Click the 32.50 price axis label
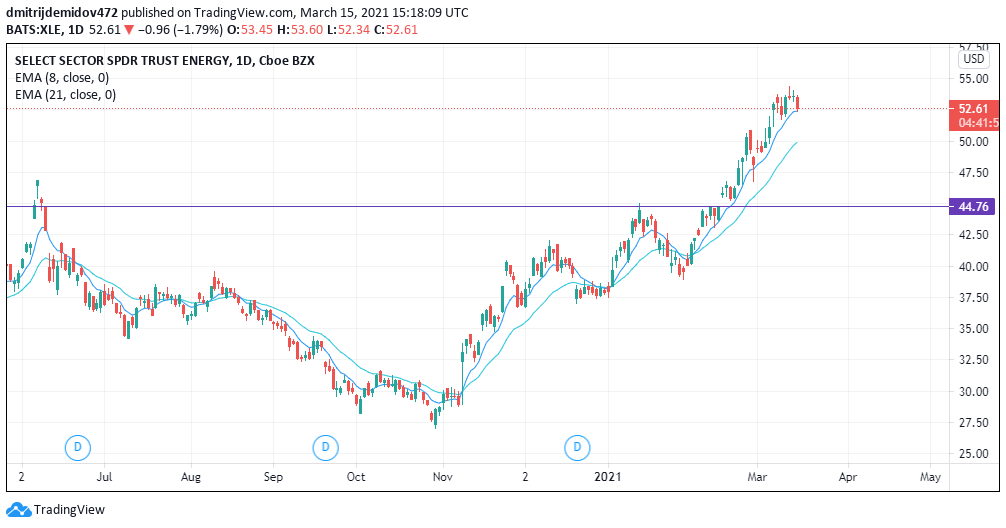Screen dimensions: 1006x528 coord(973,359)
